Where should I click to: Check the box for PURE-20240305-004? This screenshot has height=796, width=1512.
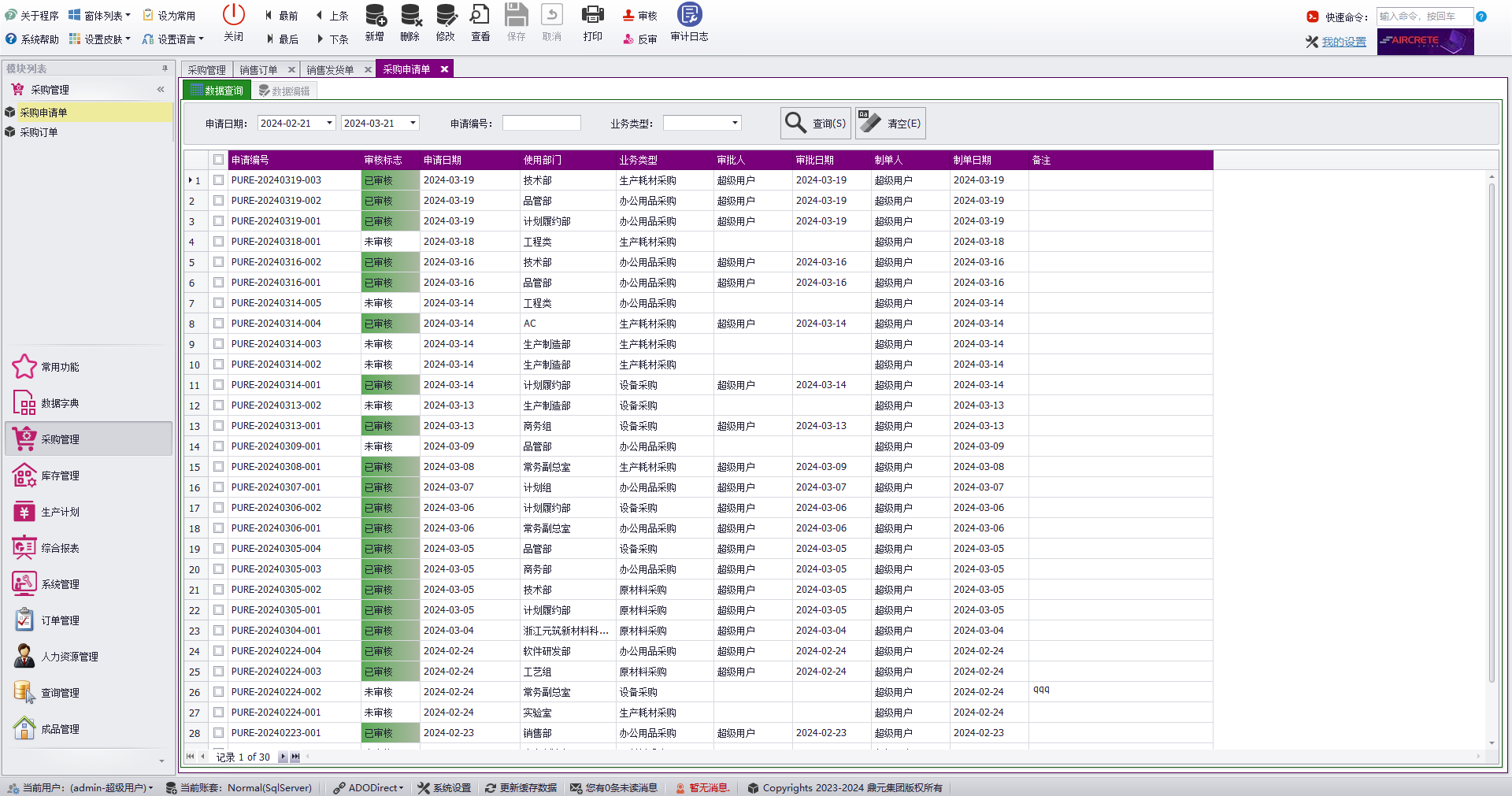click(218, 549)
